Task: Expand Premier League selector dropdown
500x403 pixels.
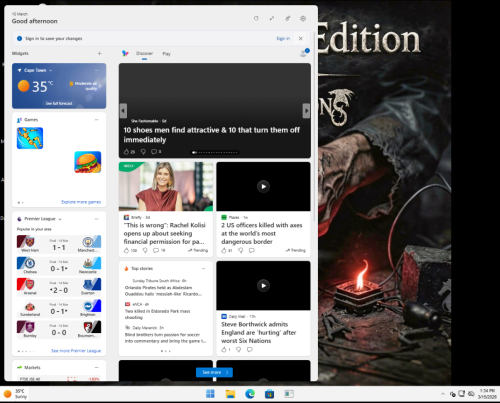Action: 60,219
